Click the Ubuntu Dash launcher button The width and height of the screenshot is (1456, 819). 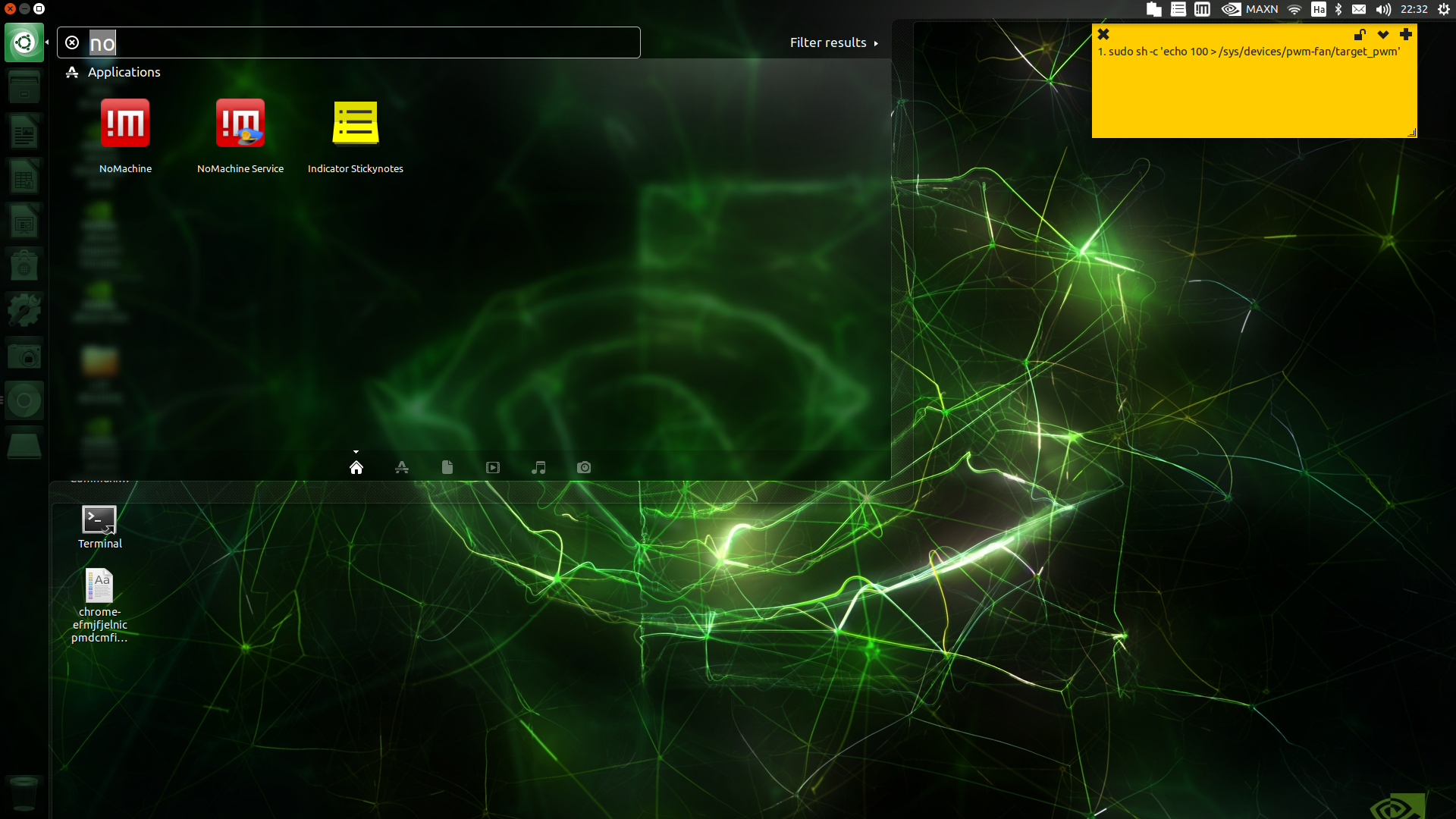tap(24, 42)
